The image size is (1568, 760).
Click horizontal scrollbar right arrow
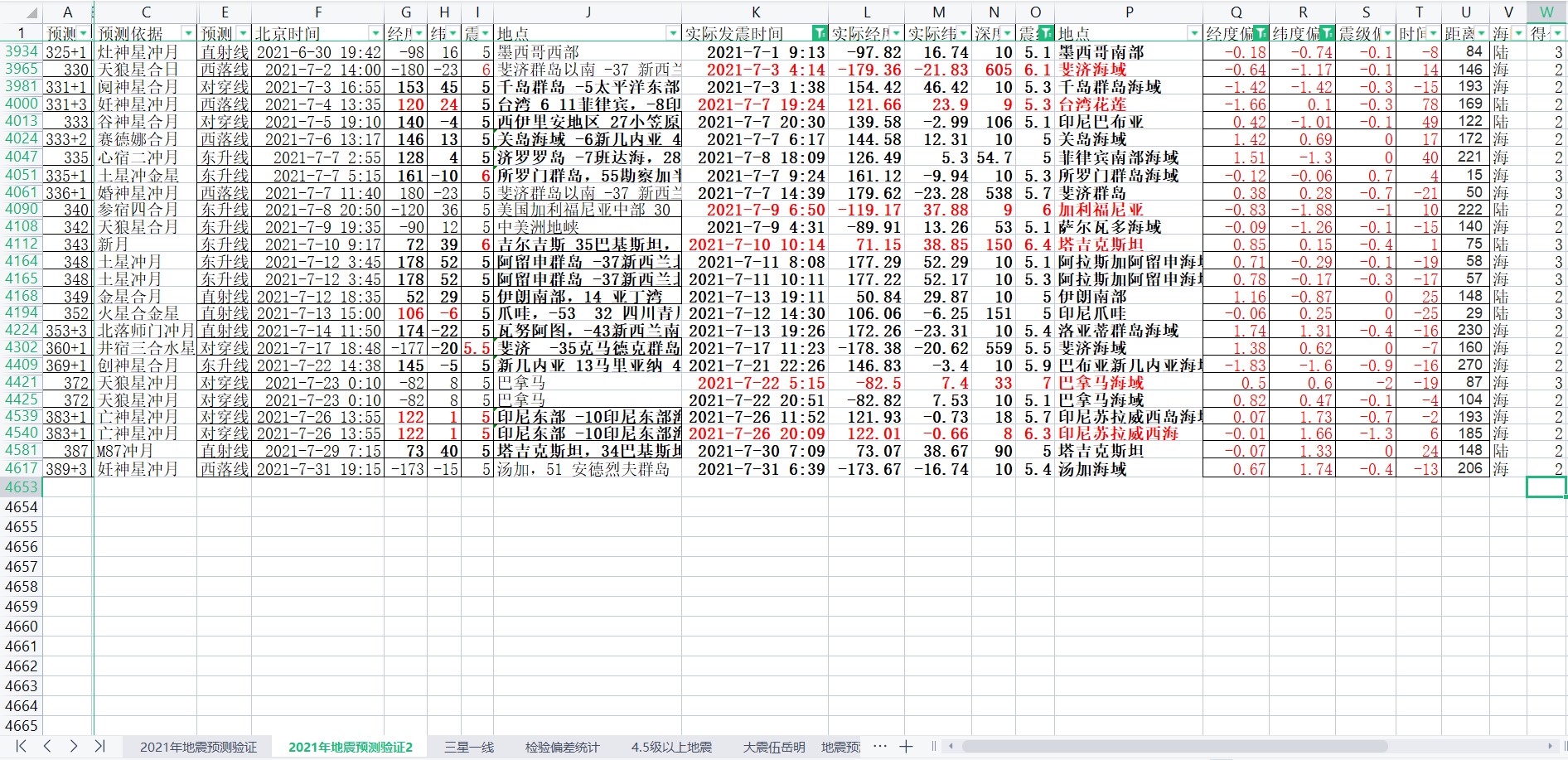[x=1551, y=747]
